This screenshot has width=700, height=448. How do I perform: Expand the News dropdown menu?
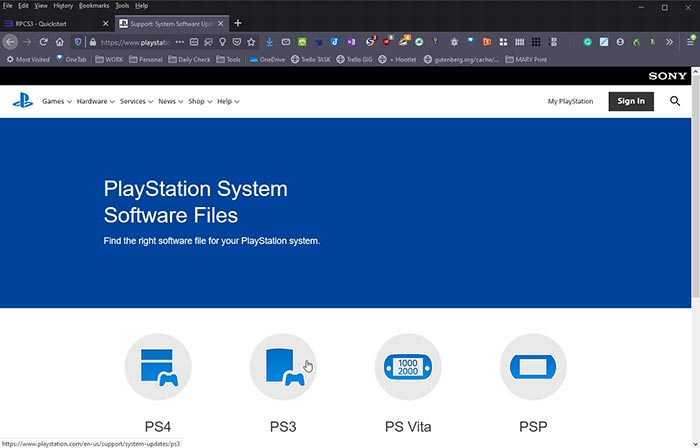(x=171, y=101)
